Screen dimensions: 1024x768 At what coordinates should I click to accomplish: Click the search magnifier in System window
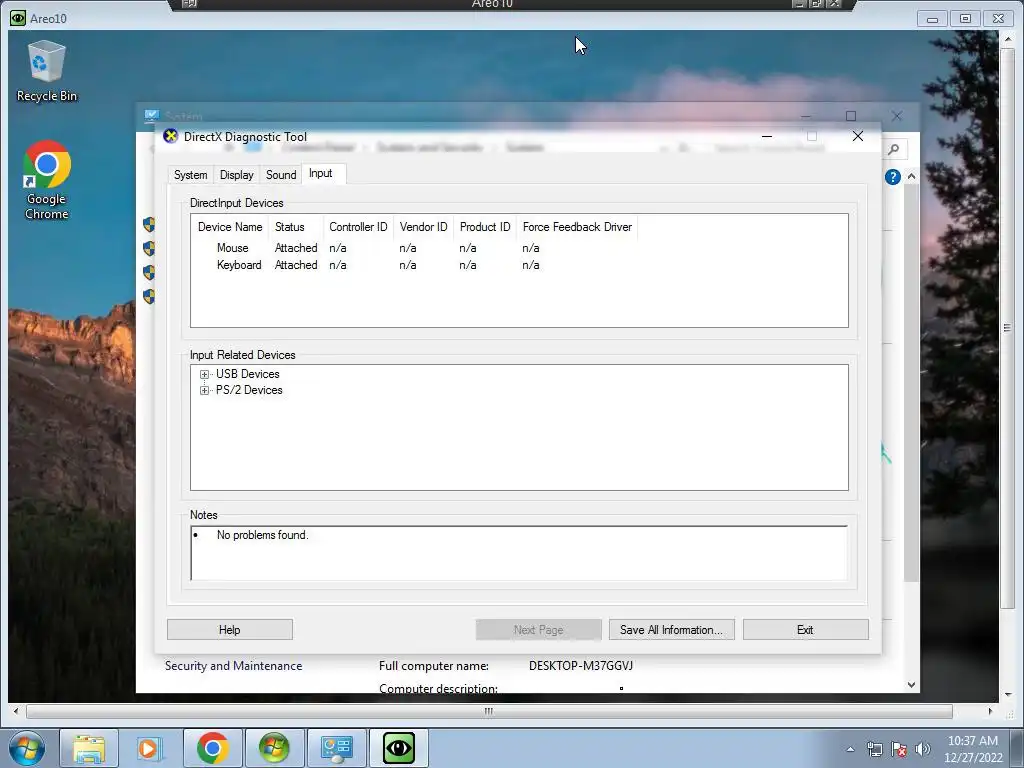click(x=893, y=150)
